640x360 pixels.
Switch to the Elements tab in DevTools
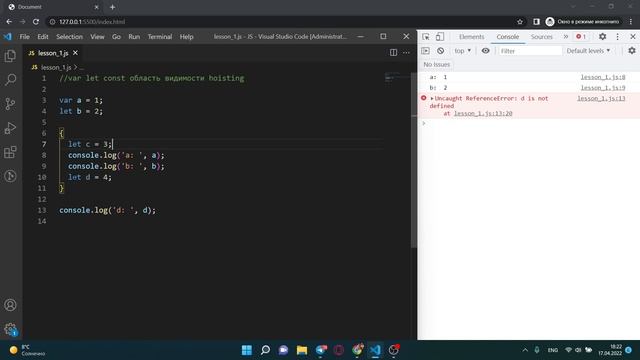471,37
